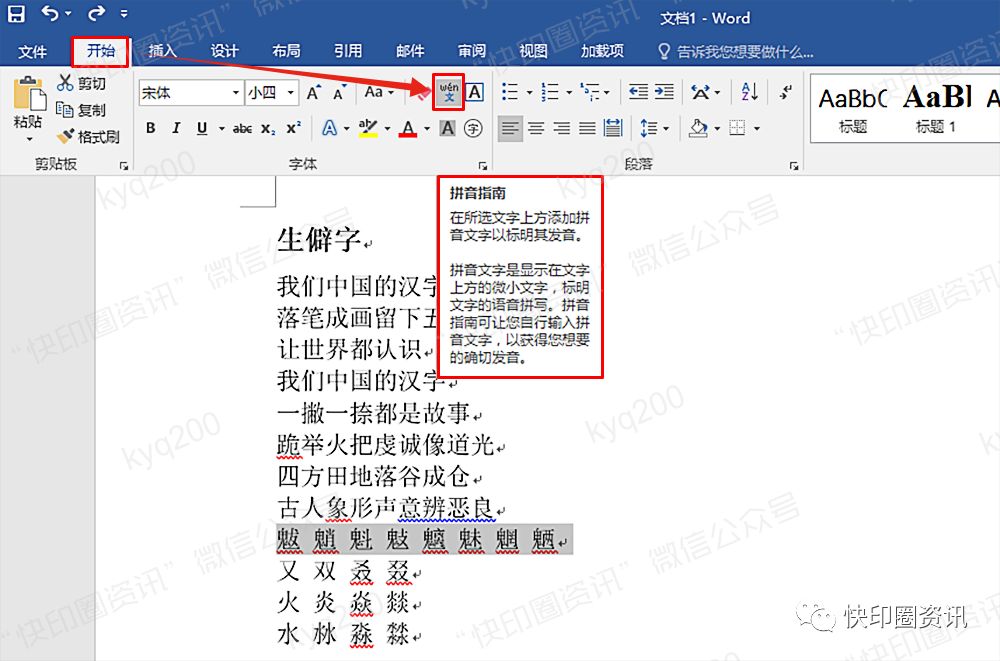1000x661 pixels.
Task: Open the line spacing dropdown
Action: (x=651, y=128)
